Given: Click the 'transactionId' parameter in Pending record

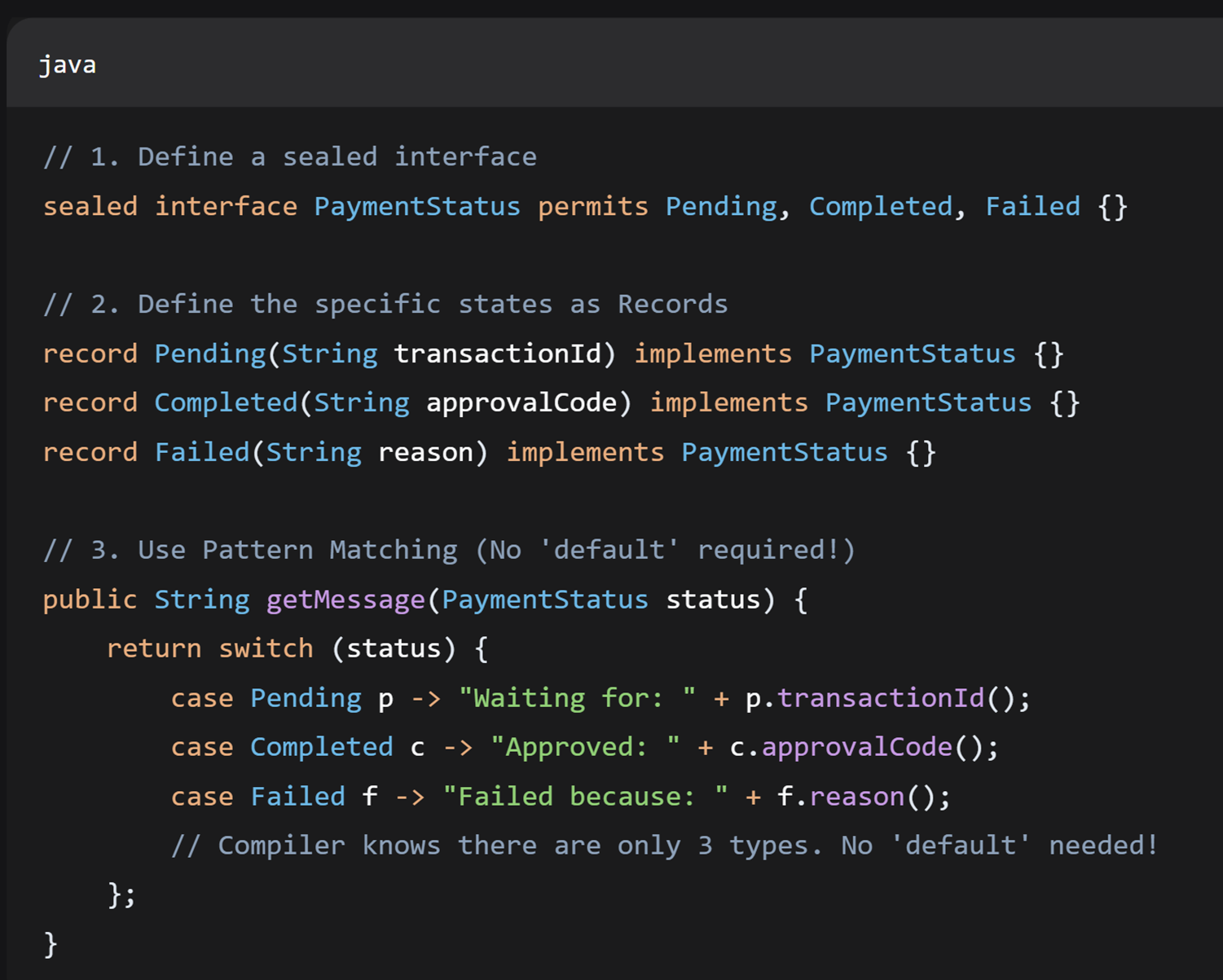Looking at the screenshot, I should coord(497,354).
